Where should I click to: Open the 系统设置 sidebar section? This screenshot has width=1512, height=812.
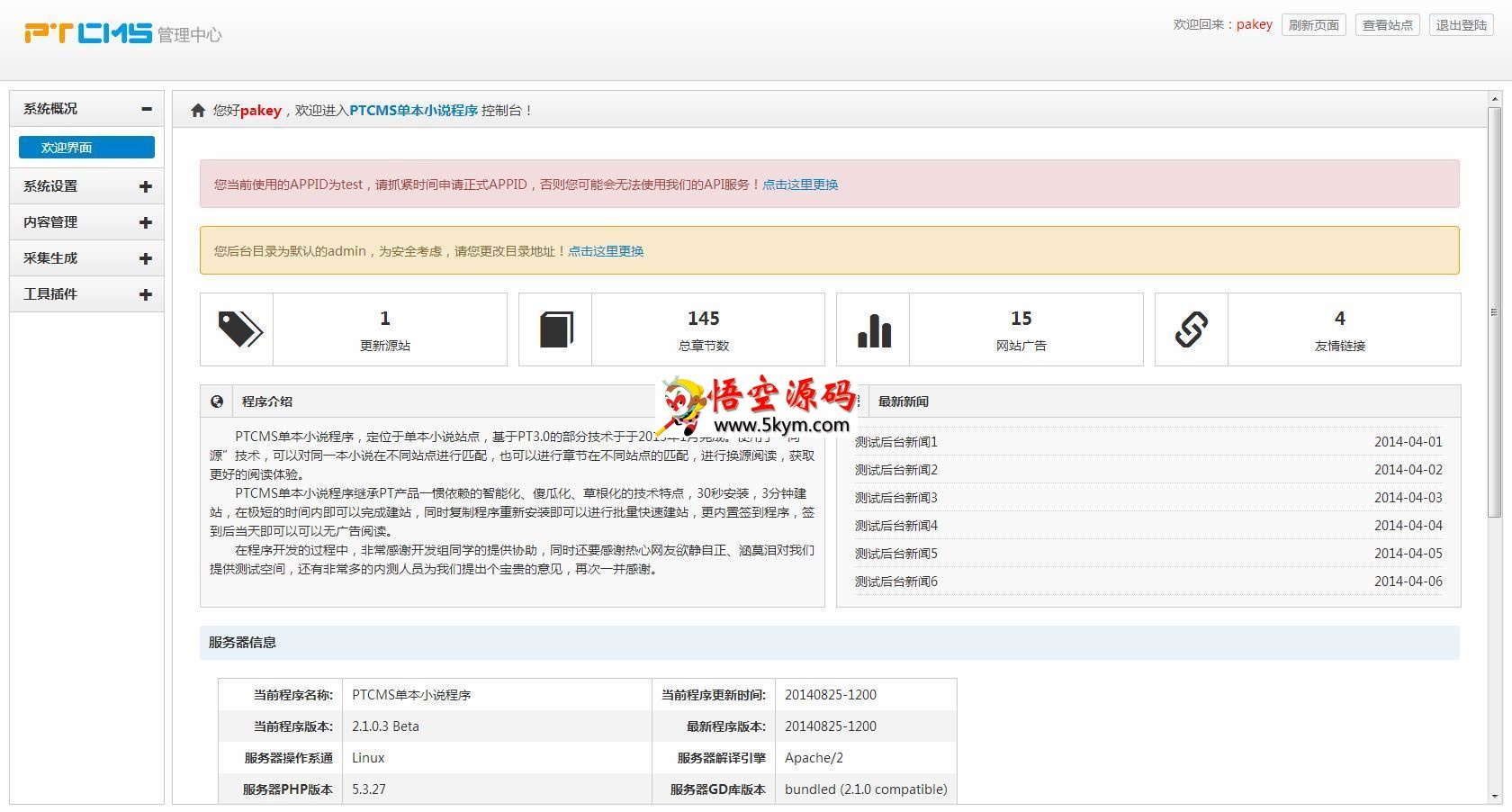pyautogui.click(x=86, y=186)
